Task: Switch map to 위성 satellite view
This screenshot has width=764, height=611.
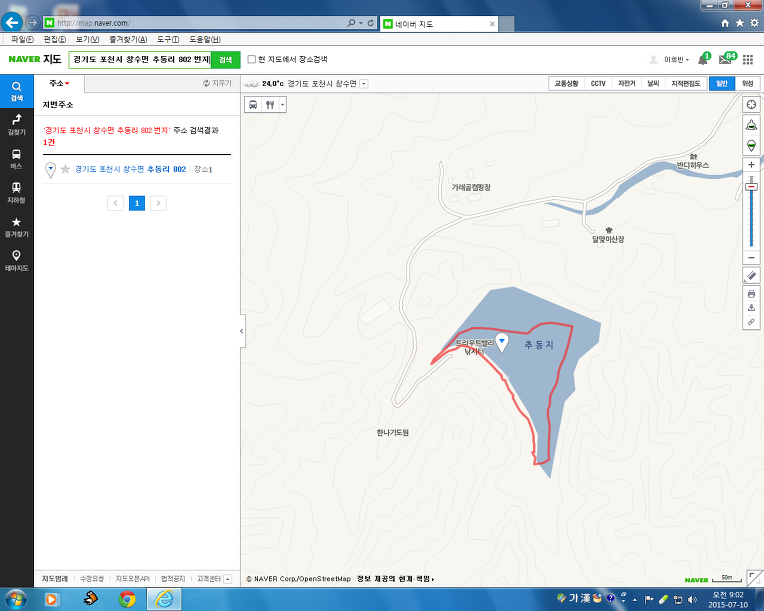Action: [747, 84]
